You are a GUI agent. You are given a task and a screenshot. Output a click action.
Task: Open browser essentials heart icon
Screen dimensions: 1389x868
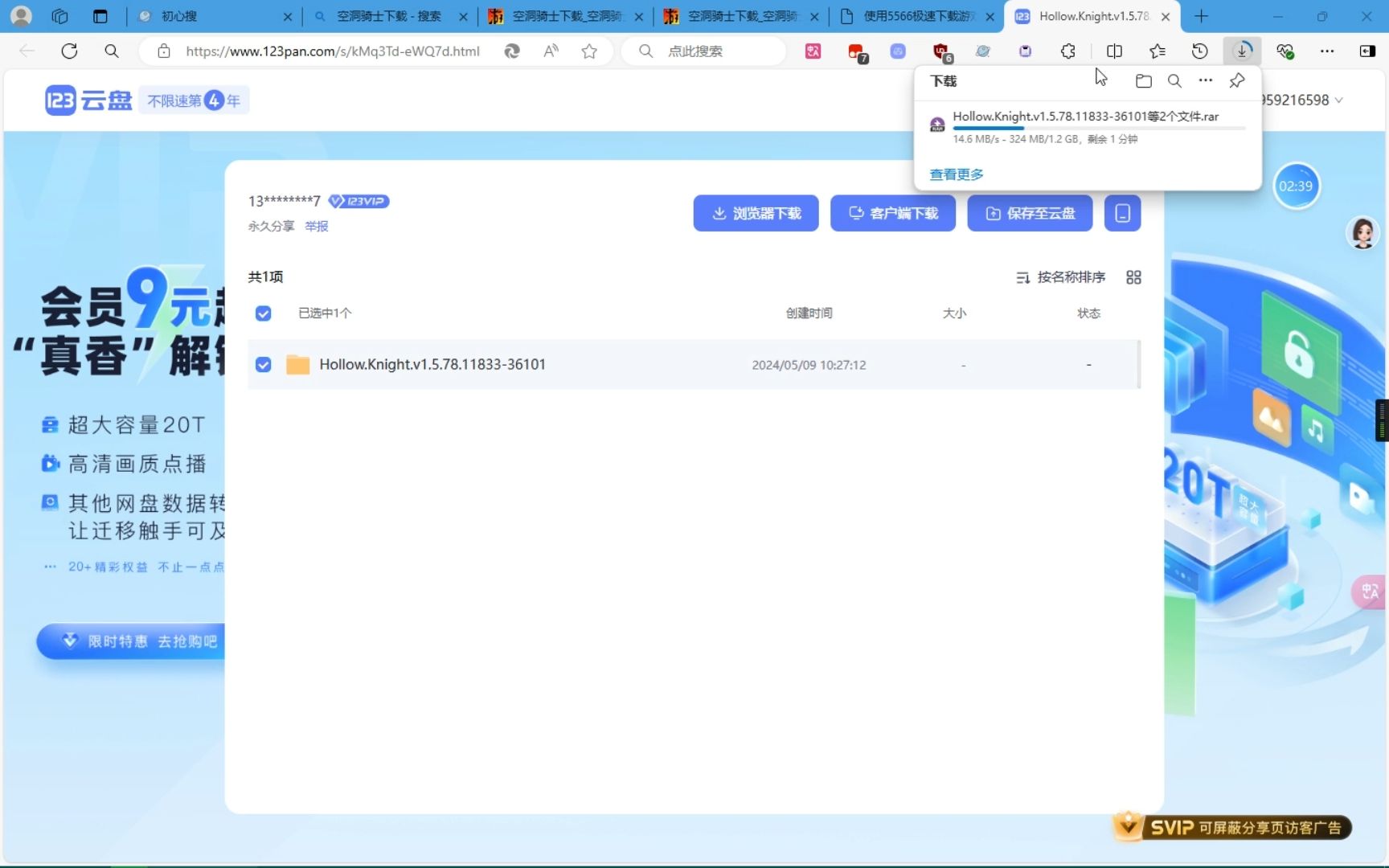1285,51
